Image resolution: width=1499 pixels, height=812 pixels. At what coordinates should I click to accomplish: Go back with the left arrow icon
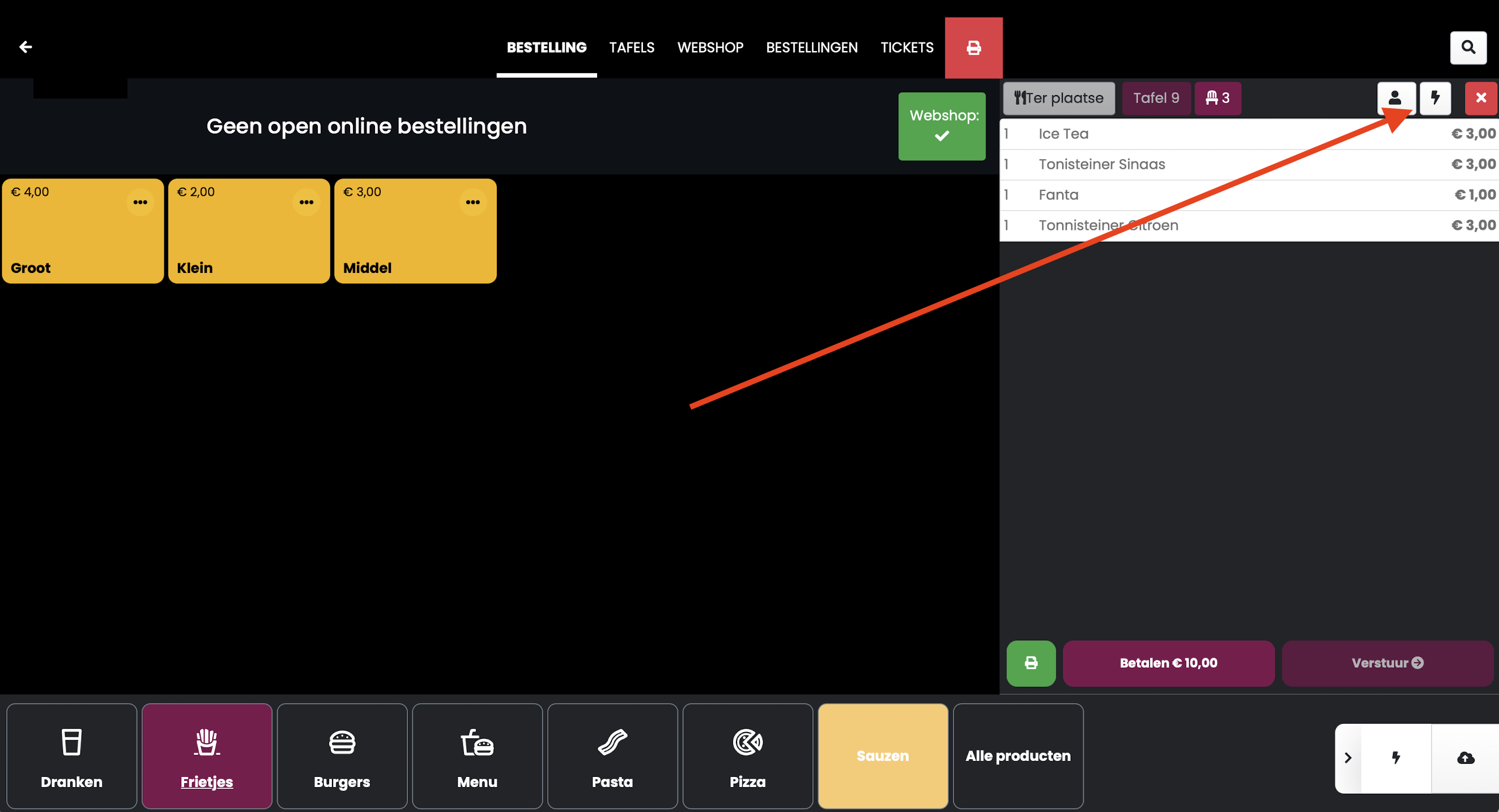[x=25, y=47]
